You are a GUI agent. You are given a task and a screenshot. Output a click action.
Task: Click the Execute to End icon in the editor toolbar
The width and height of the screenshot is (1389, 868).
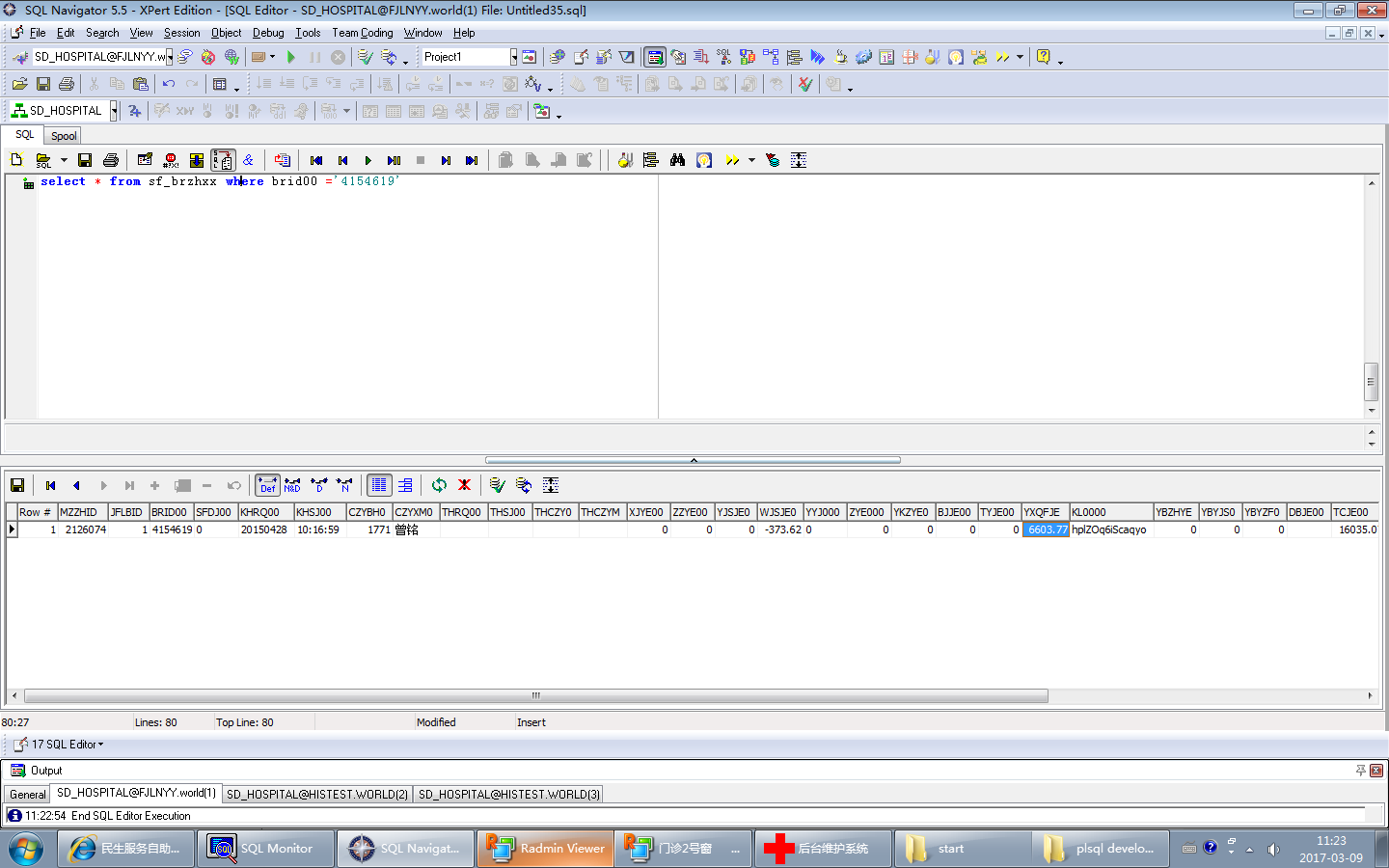coord(394,160)
